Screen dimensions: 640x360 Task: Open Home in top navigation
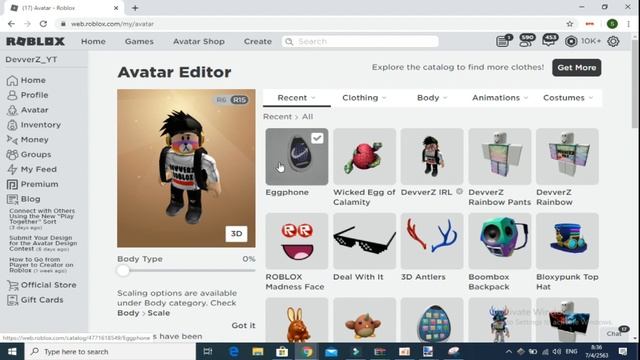coord(93,41)
